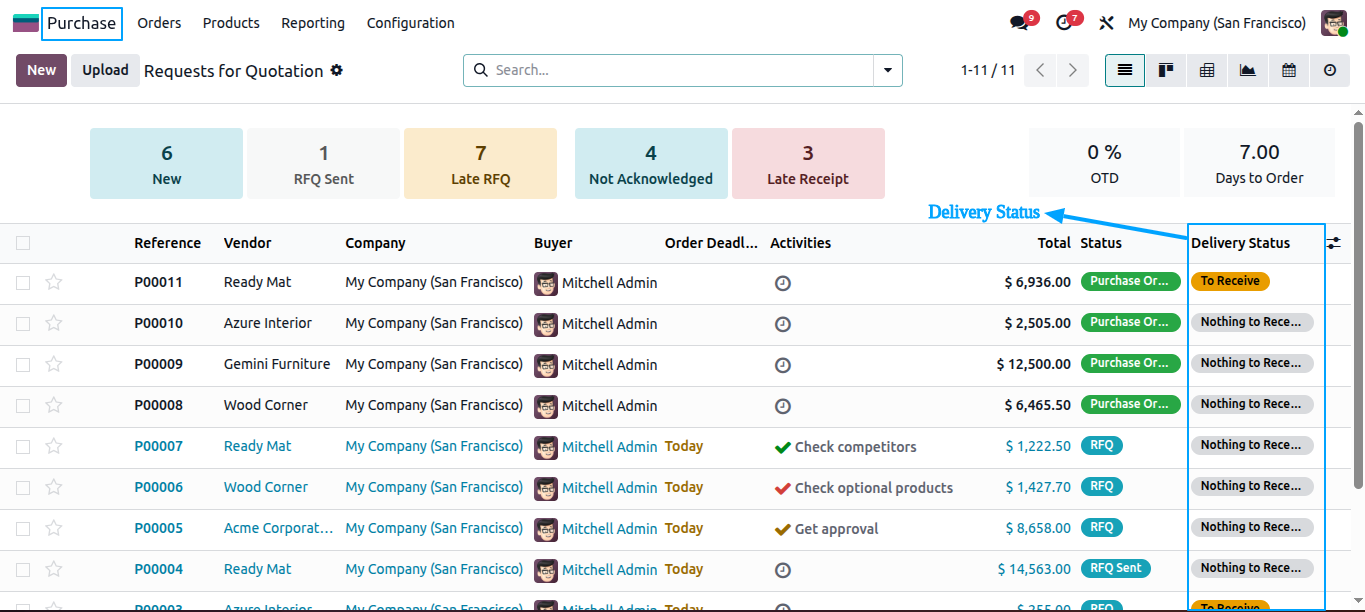Filter by 1 RFQ Sent card
The height and width of the screenshot is (612, 1365).
tap(323, 163)
